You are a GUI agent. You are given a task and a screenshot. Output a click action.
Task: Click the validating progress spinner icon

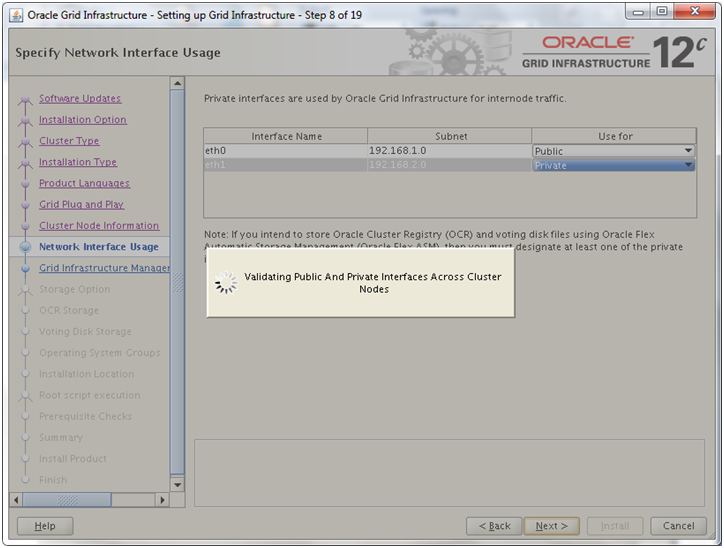226,283
